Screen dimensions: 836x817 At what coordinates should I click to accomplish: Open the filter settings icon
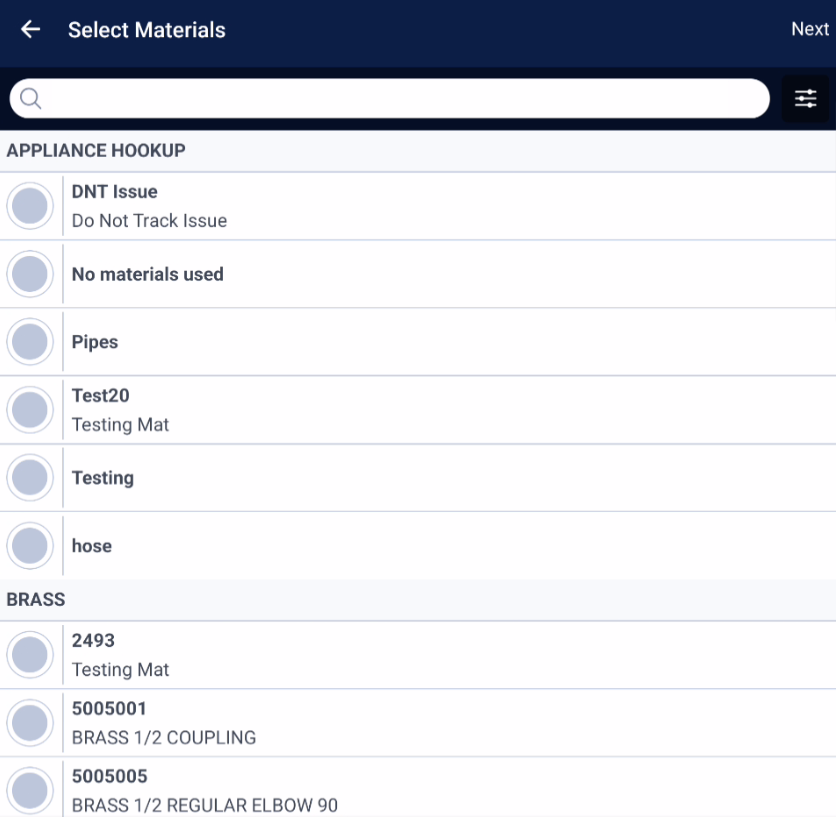coord(805,99)
